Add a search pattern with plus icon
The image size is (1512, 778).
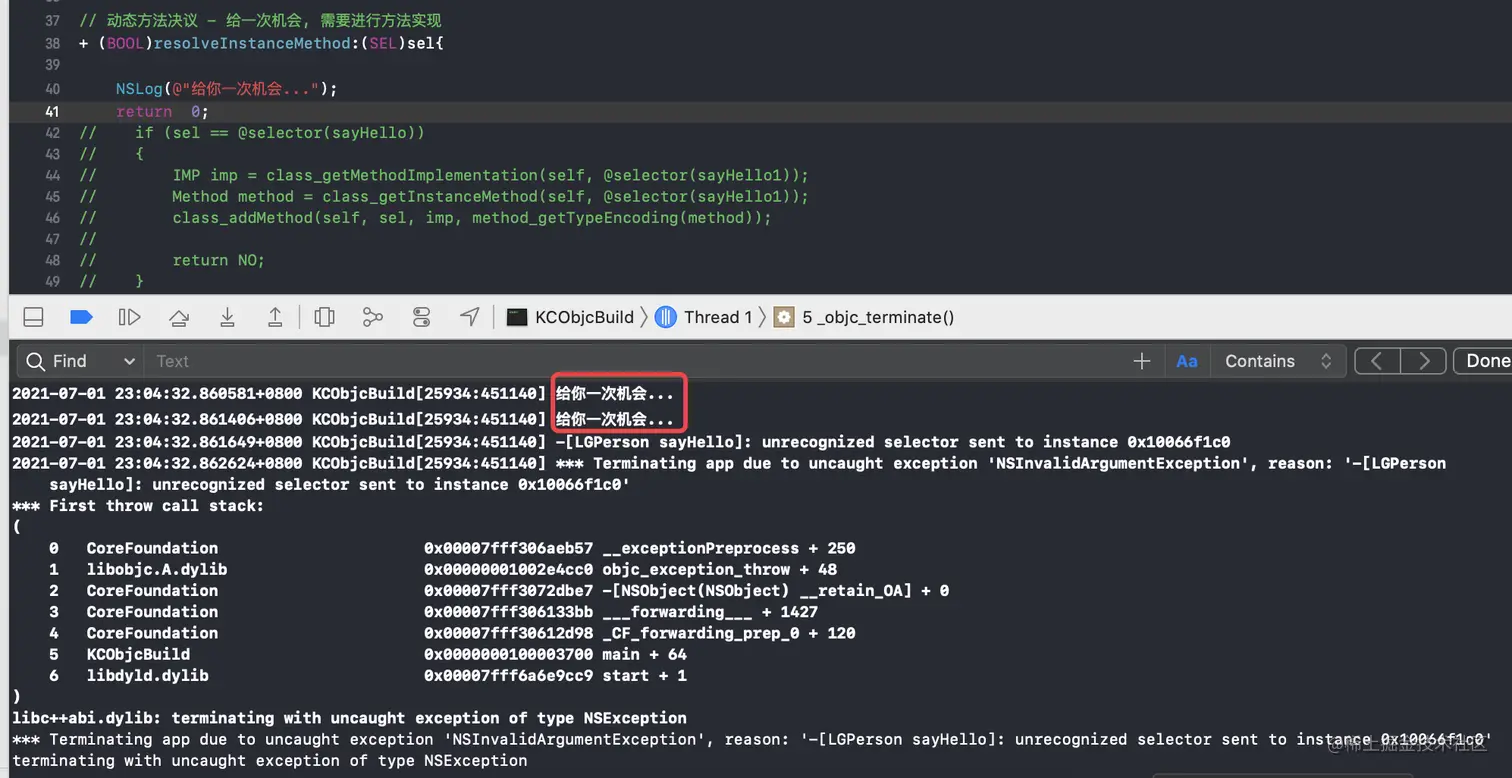tap(1142, 361)
